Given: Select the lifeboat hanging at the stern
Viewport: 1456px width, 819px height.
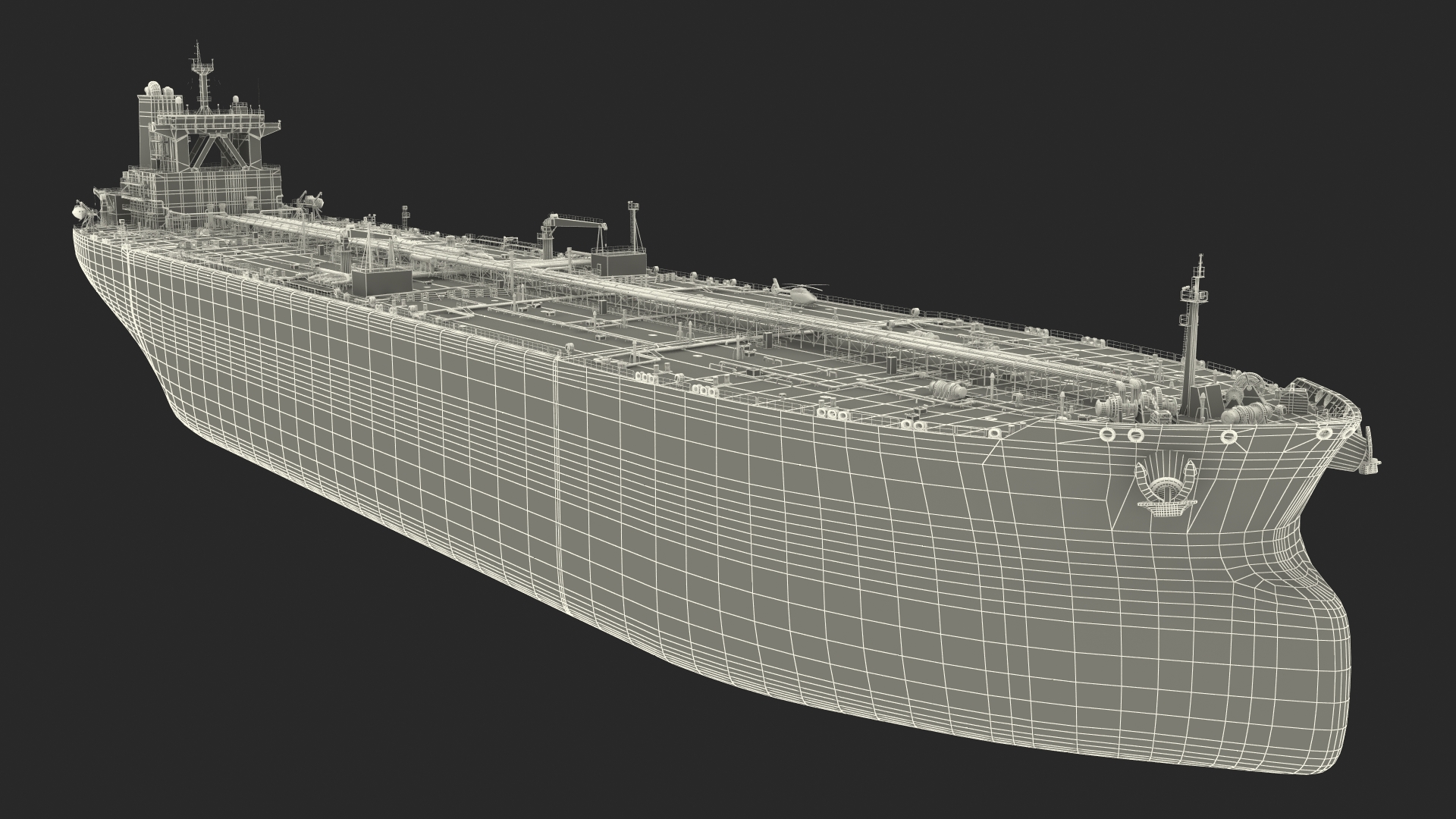Looking at the screenshot, I should click(80, 213).
